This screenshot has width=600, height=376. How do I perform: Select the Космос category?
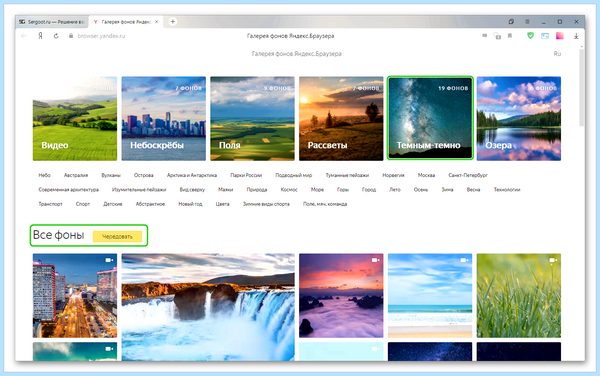pos(289,190)
